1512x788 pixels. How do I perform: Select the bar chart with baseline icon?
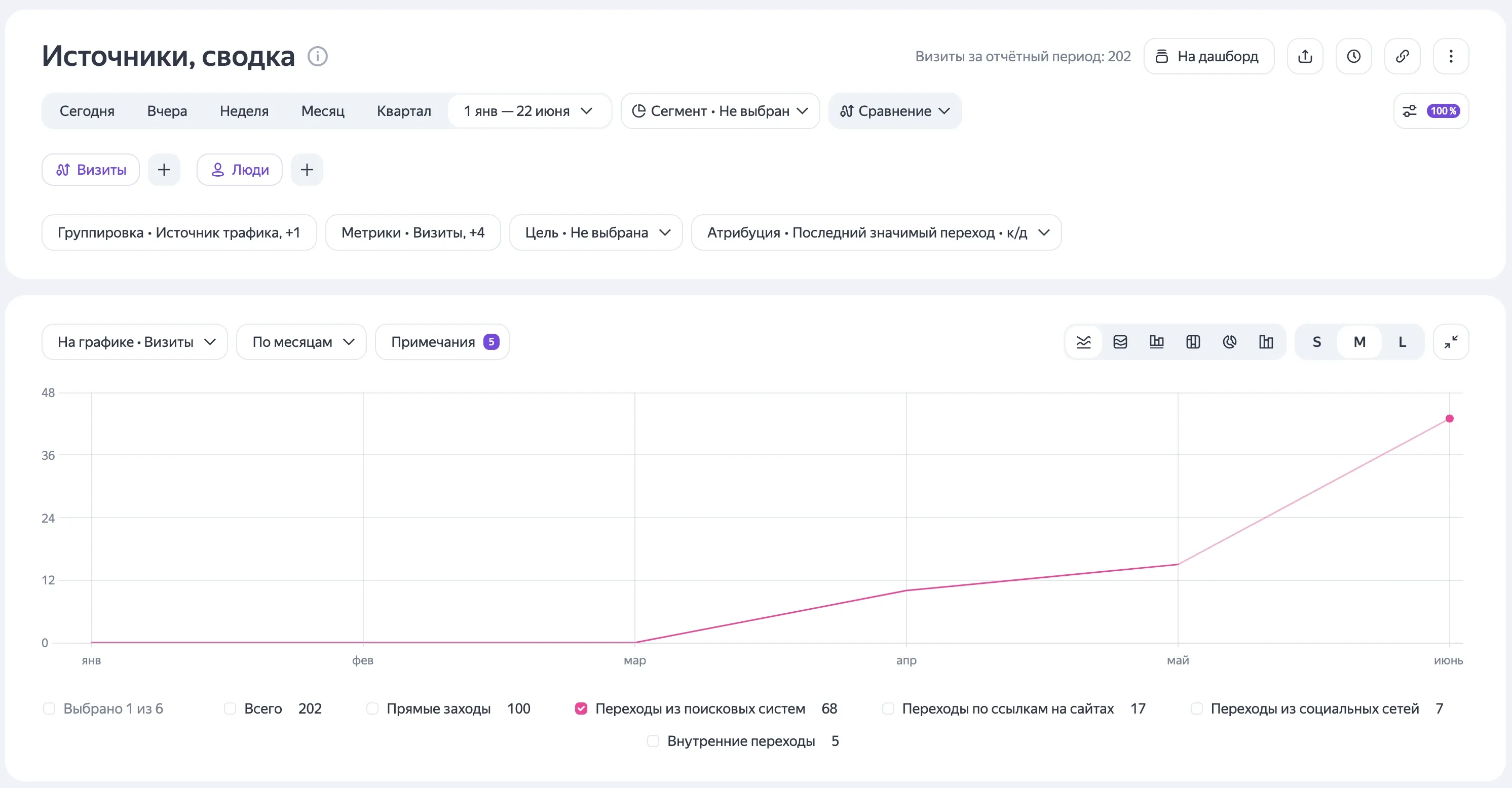click(x=1156, y=342)
